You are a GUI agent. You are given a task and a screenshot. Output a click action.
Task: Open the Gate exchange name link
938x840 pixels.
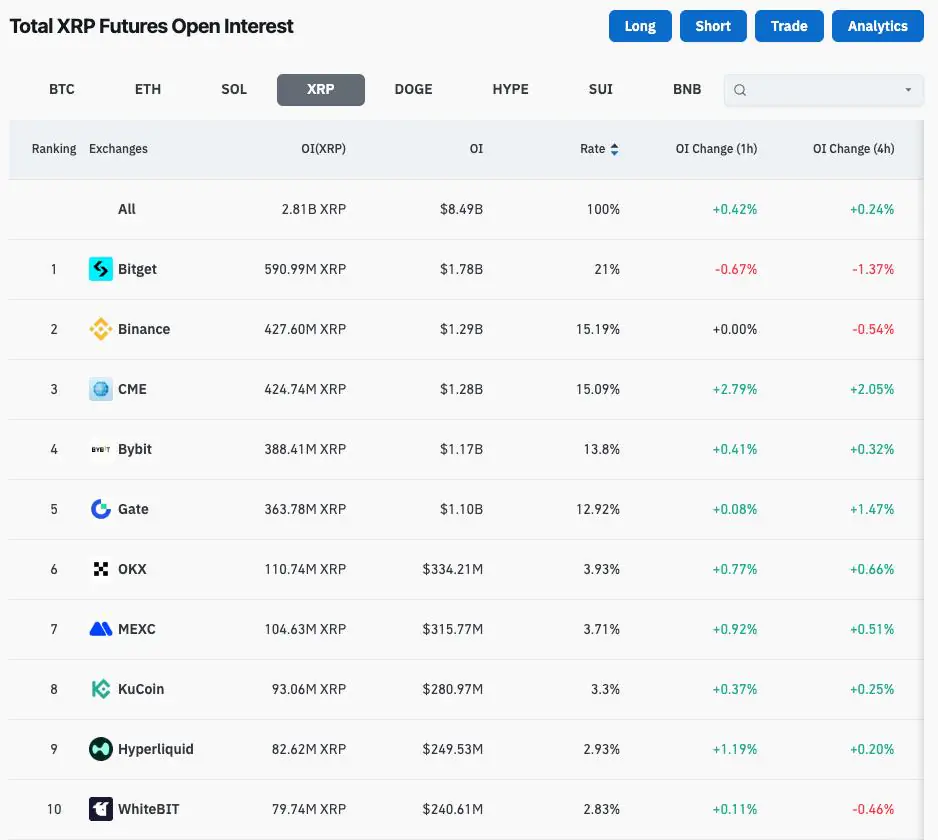tap(133, 509)
